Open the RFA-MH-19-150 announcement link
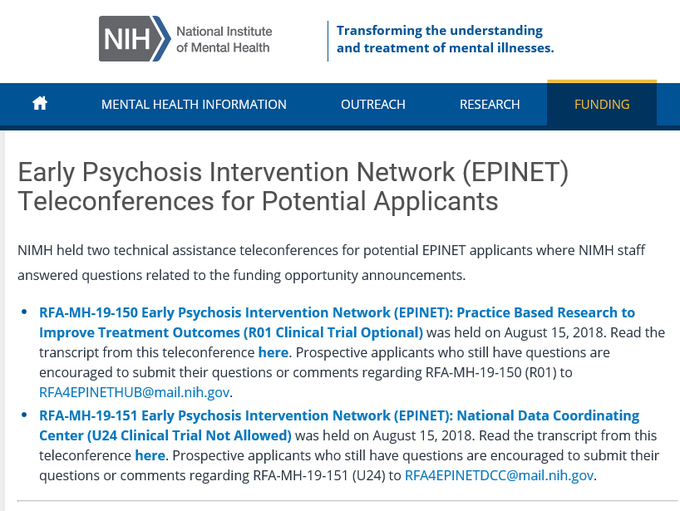The height and width of the screenshot is (511, 680). 337,322
